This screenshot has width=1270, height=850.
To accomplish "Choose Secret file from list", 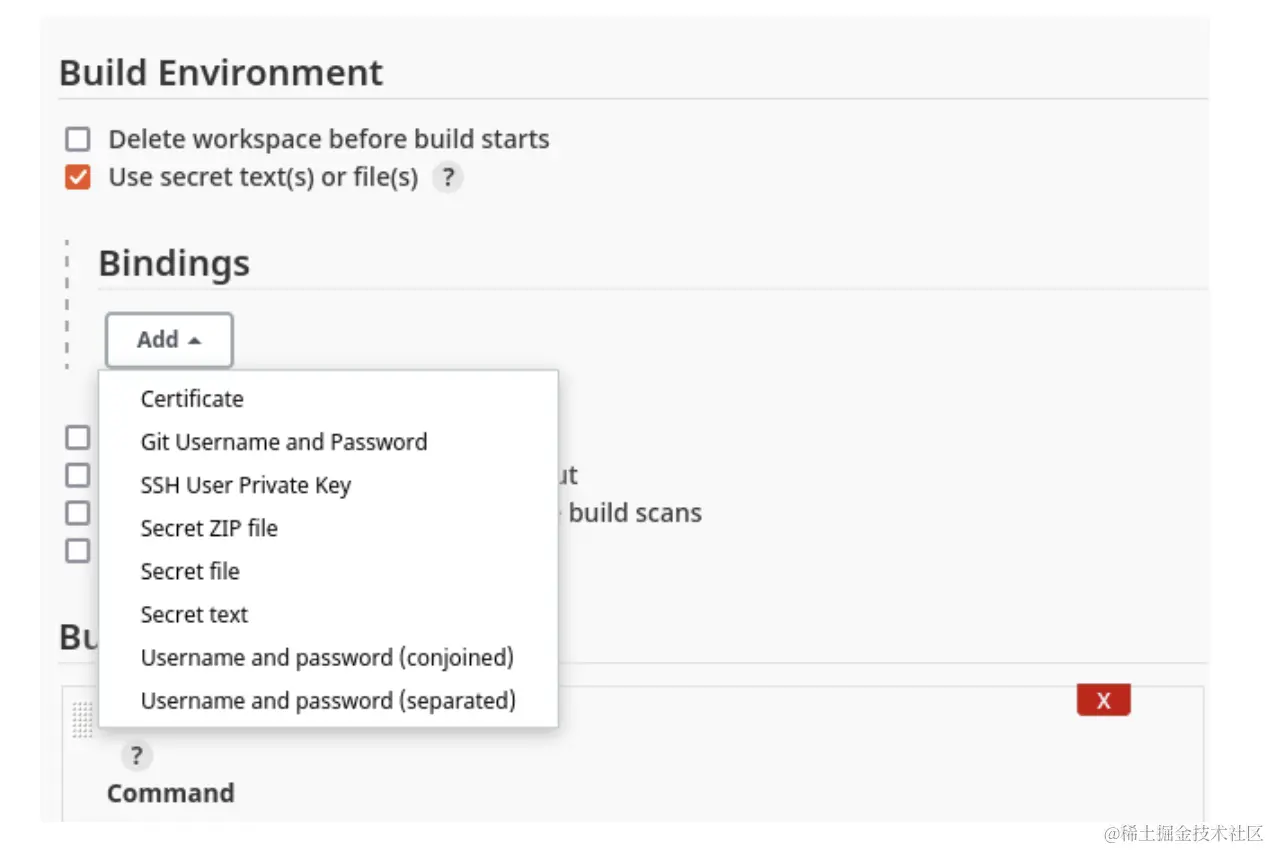I will [x=190, y=571].
